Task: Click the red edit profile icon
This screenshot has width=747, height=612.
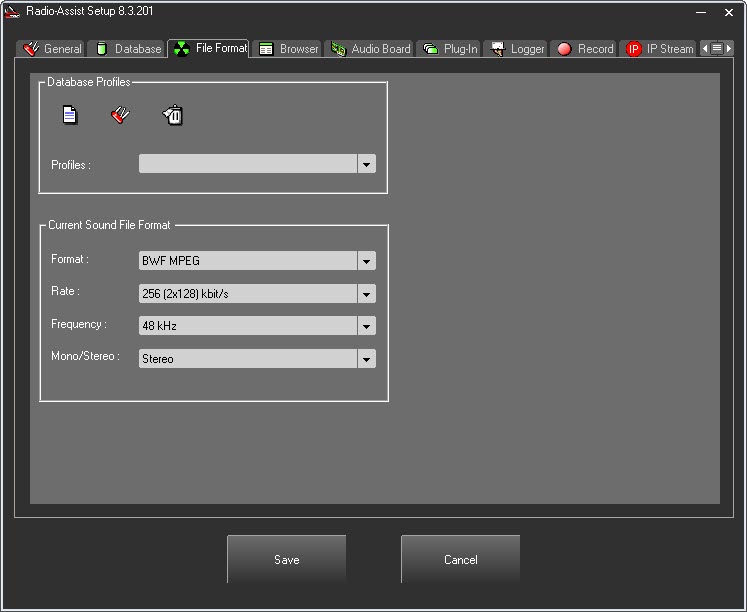Action: tap(120, 116)
